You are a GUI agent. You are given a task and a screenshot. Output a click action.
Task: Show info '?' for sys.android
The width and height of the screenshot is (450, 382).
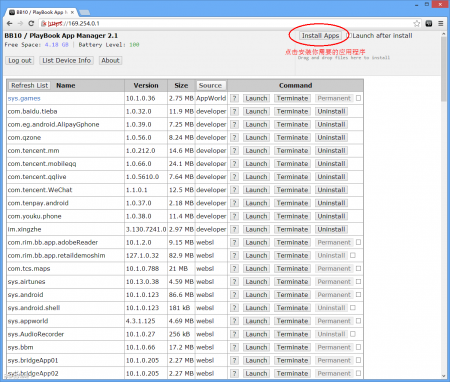click(x=234, y=295)
